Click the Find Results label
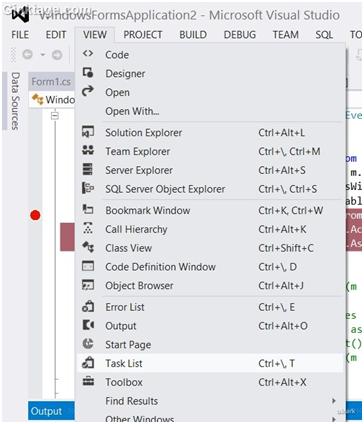 click(132, 401)
